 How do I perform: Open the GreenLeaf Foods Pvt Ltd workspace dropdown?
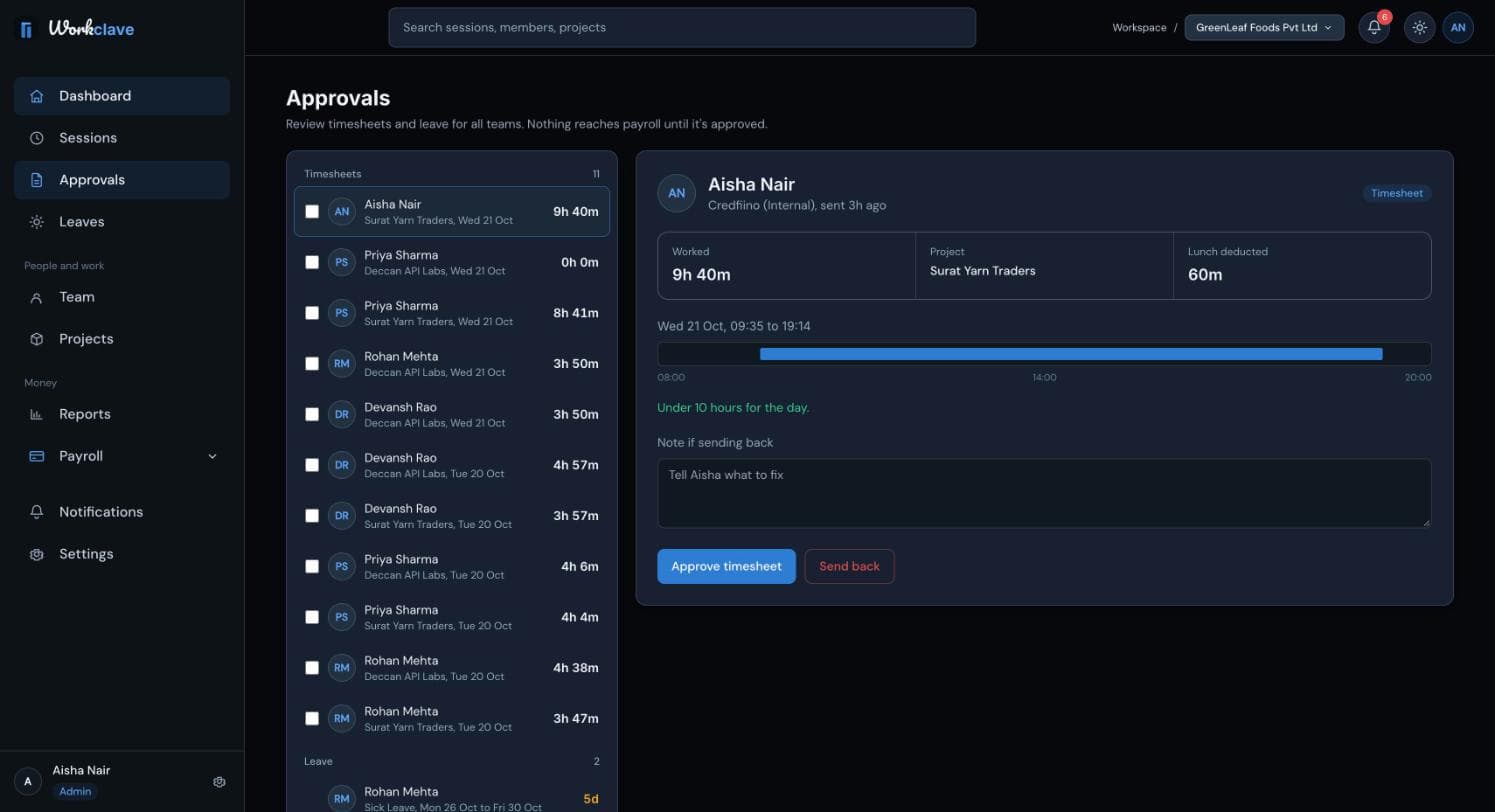(1264, 27)
